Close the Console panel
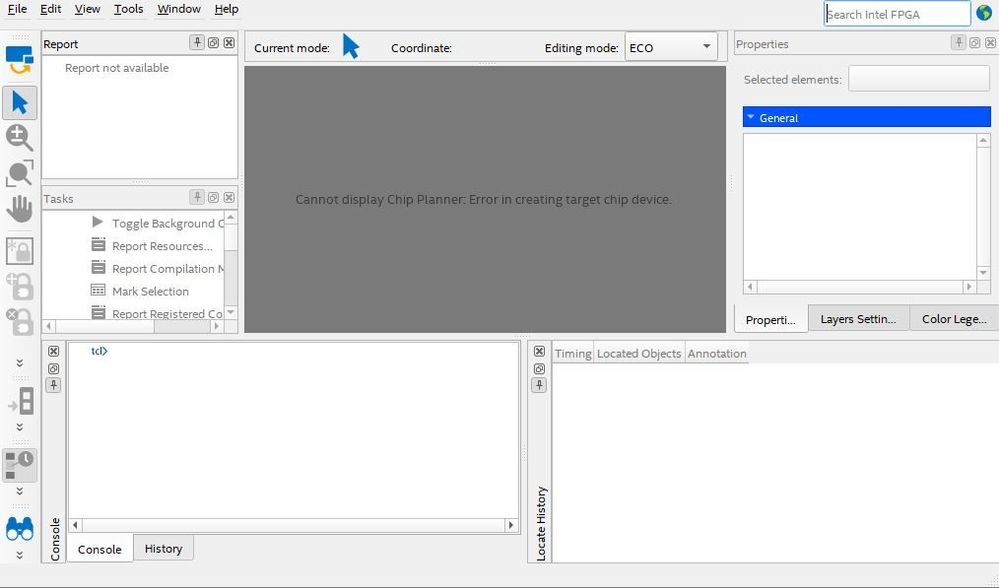Viewport: 999px width, 588px height. (x=54, y=352)
